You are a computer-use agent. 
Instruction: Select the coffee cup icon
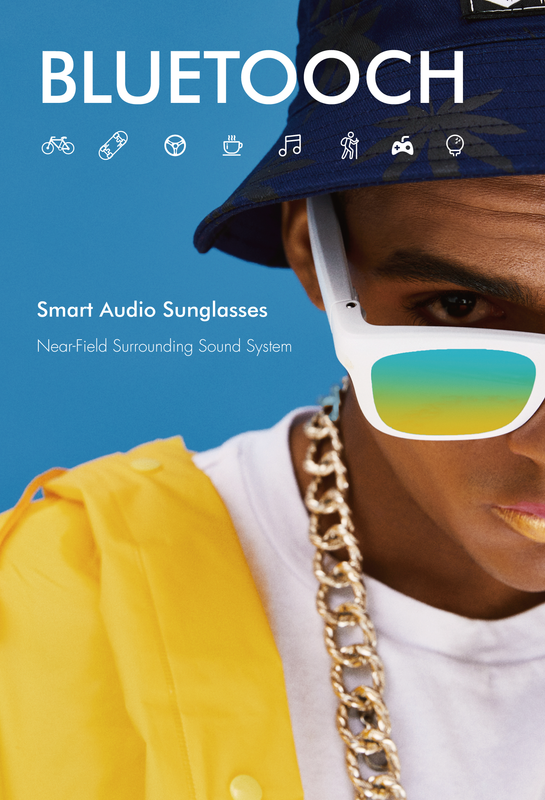pyautogui.click(x=232, y=145)
